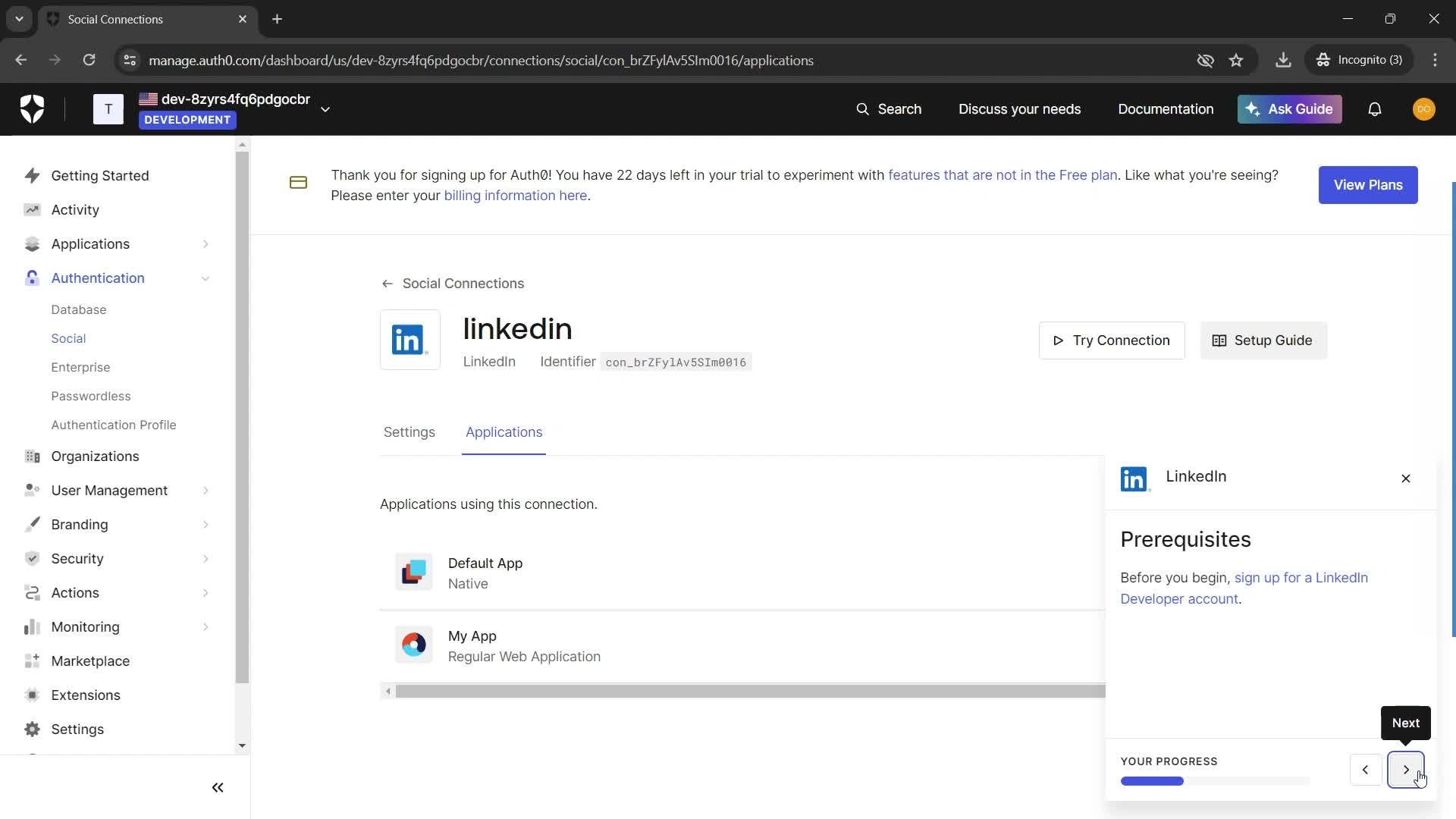Open Chrome three-dot menu
1456x819 pixels.
point(1435,60)
